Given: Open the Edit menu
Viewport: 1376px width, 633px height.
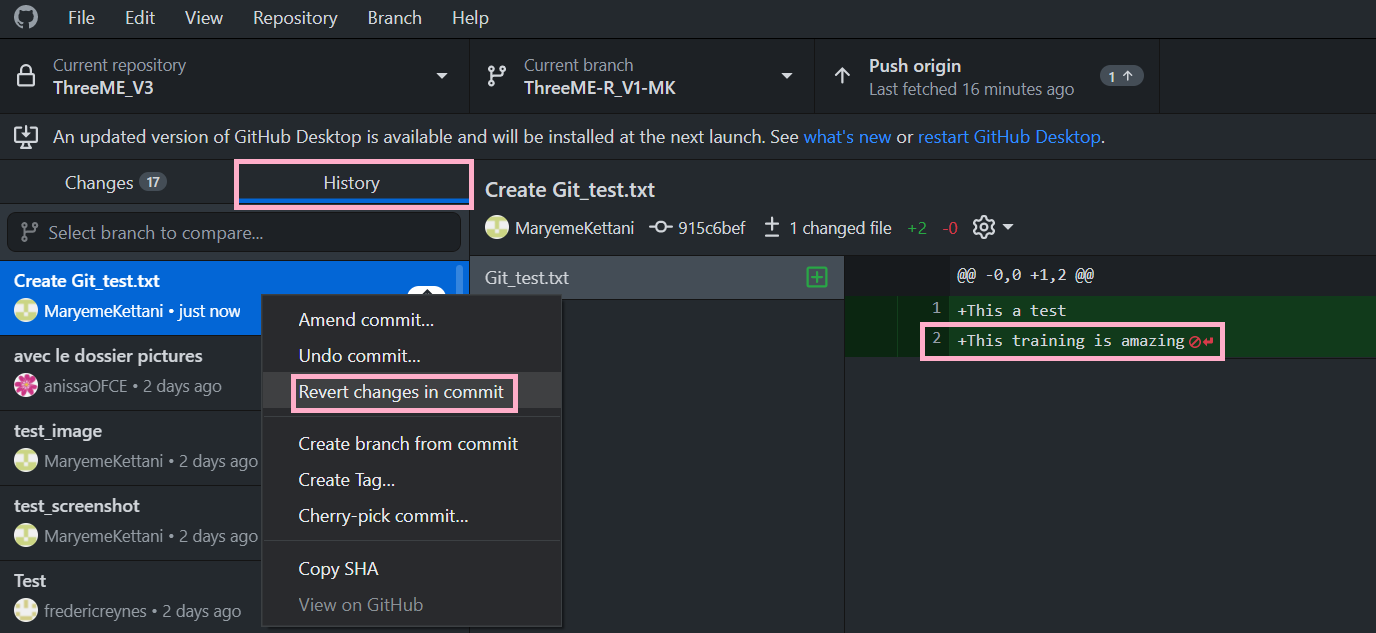Looking at the screenshot, I should pyautogui.click(x=140, y=18).
